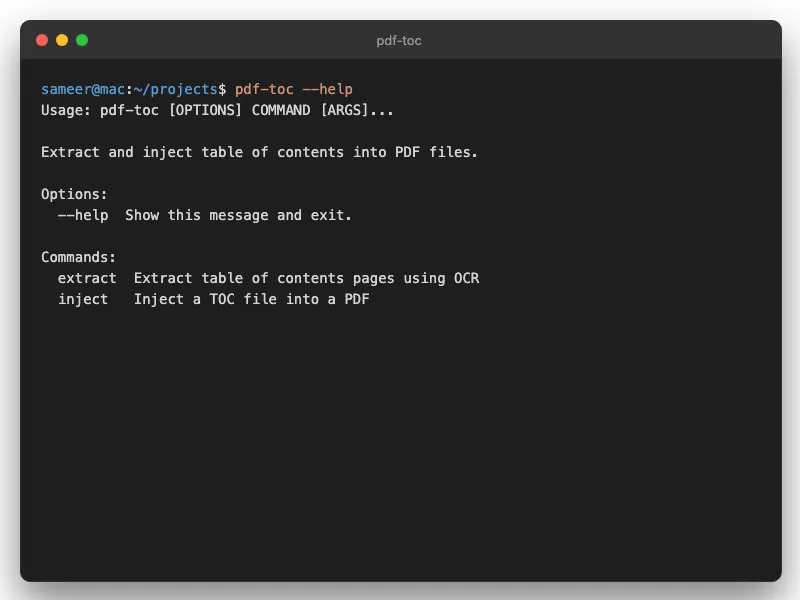The height and width of the screenshot is (600, 800).
Task: Click the yellow minimize button
Action: (60, 41)
